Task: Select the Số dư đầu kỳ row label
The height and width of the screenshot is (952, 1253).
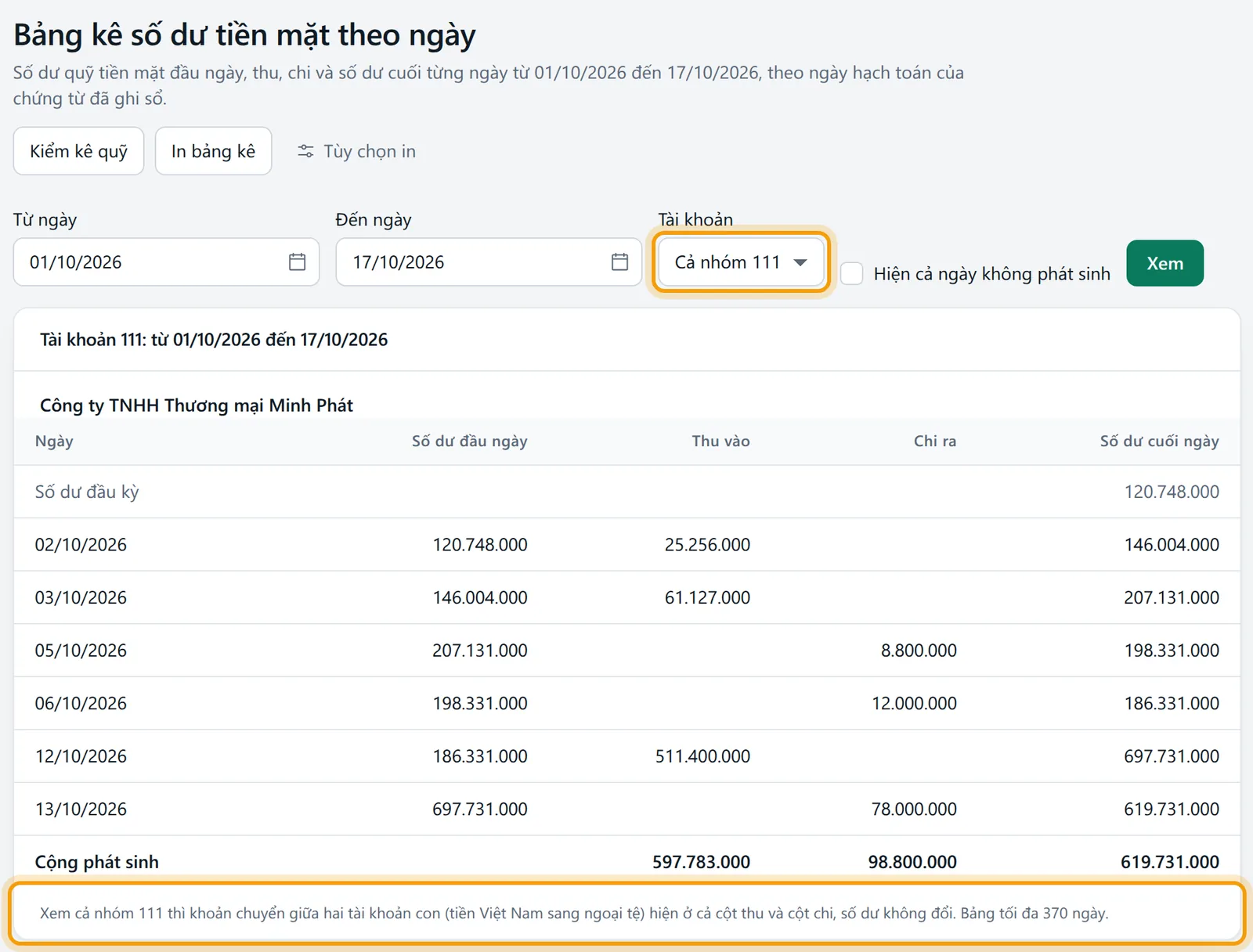Action: (87, 492)
